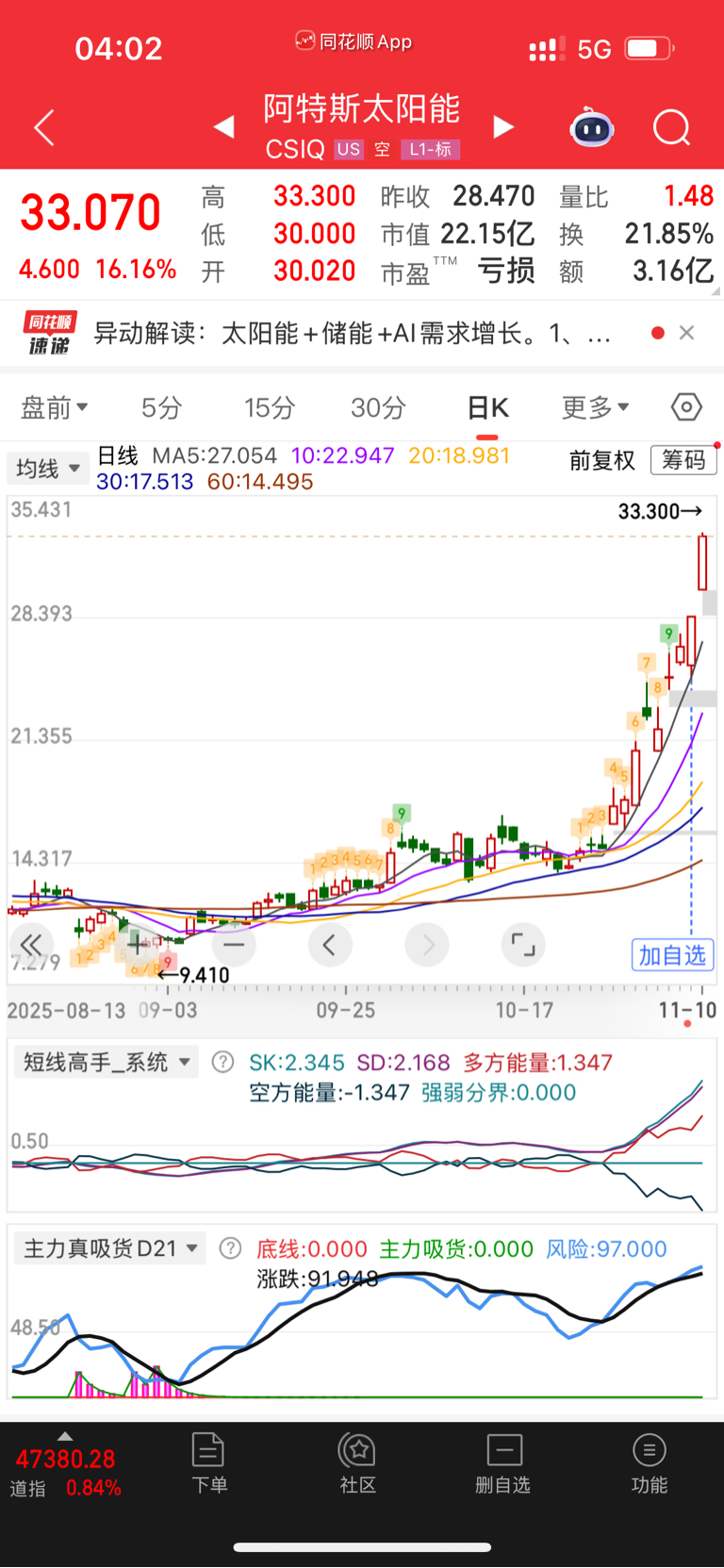Open the 主力真吸货 D21 indicator dropdown
Screen dimensions: 724x1568
tap(110, 1248)
